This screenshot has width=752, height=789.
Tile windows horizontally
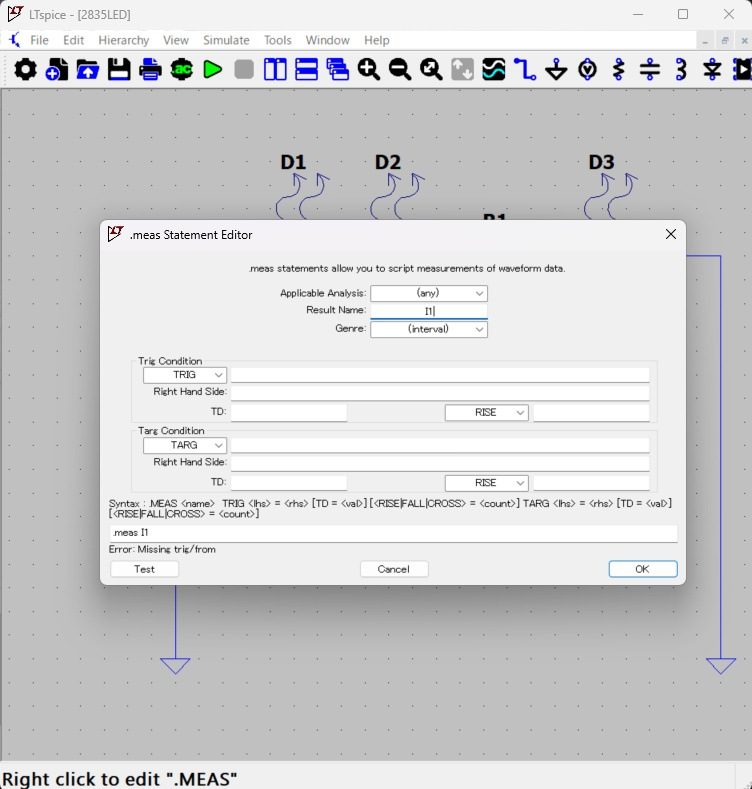[306, 69]
